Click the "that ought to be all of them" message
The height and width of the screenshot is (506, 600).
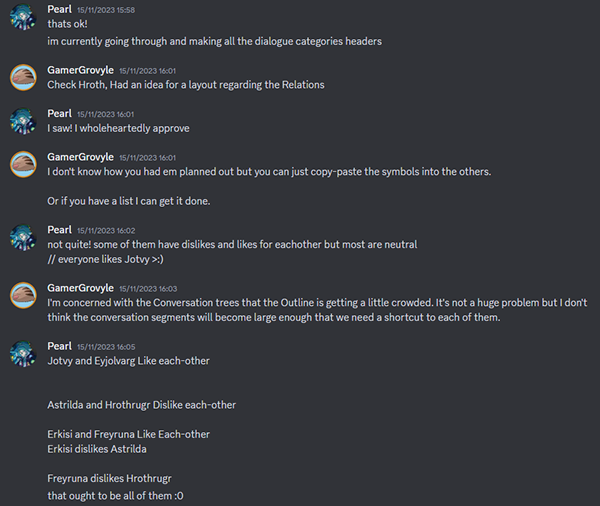coord(115,495)
